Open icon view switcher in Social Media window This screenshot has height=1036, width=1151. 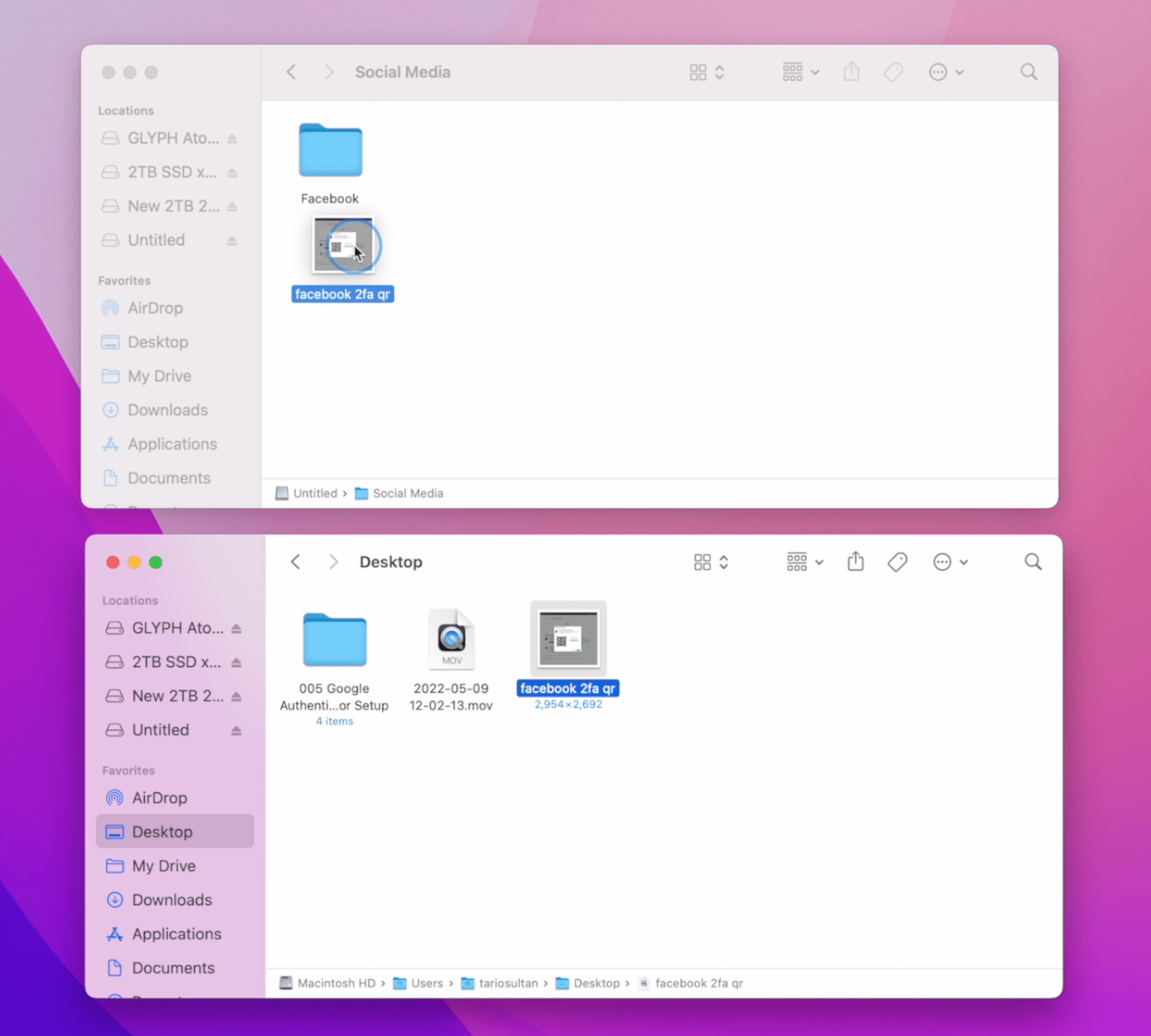pos(707,72)
